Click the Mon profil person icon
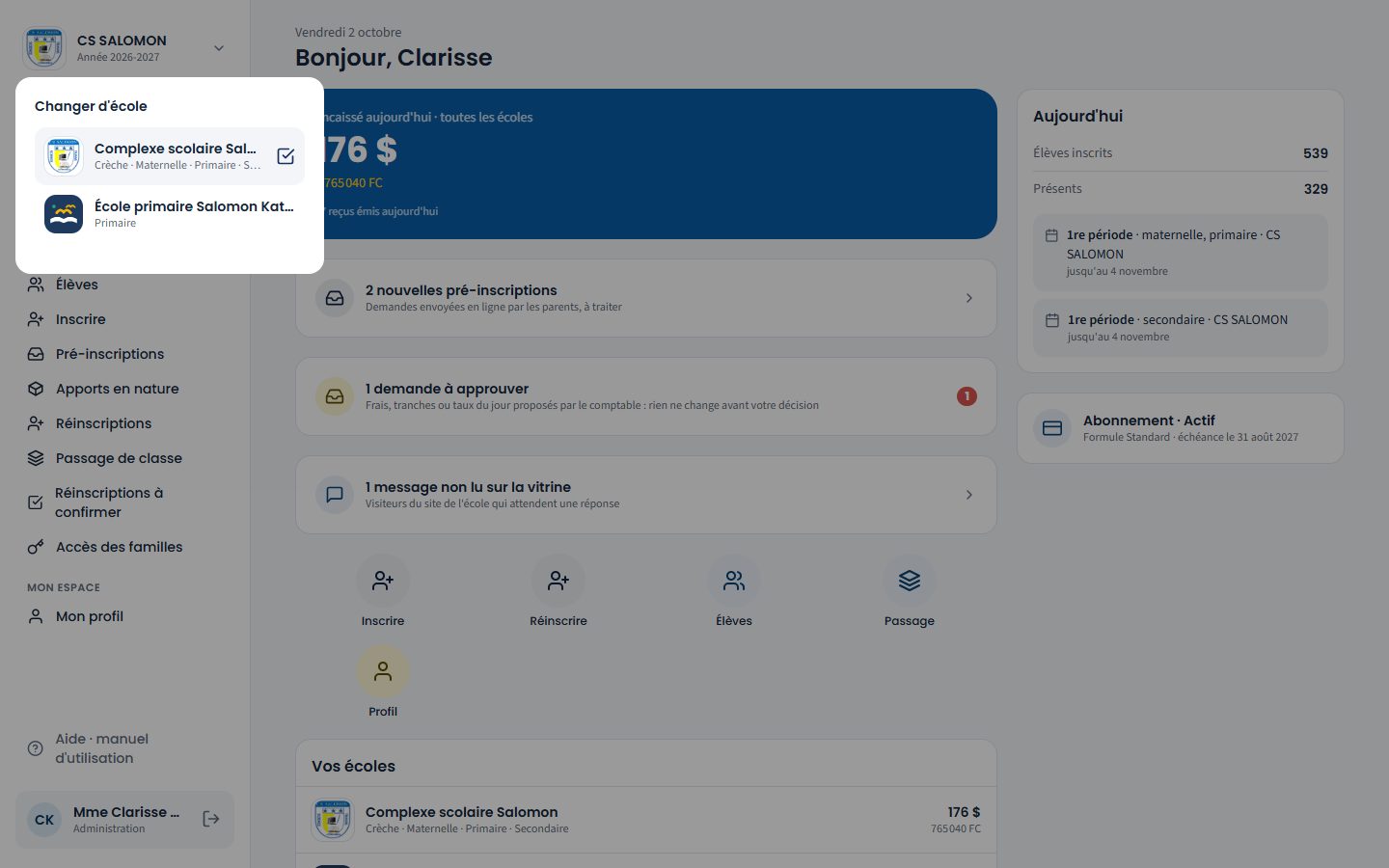Viewport: 1389px width, 868px height. point(36,616)
